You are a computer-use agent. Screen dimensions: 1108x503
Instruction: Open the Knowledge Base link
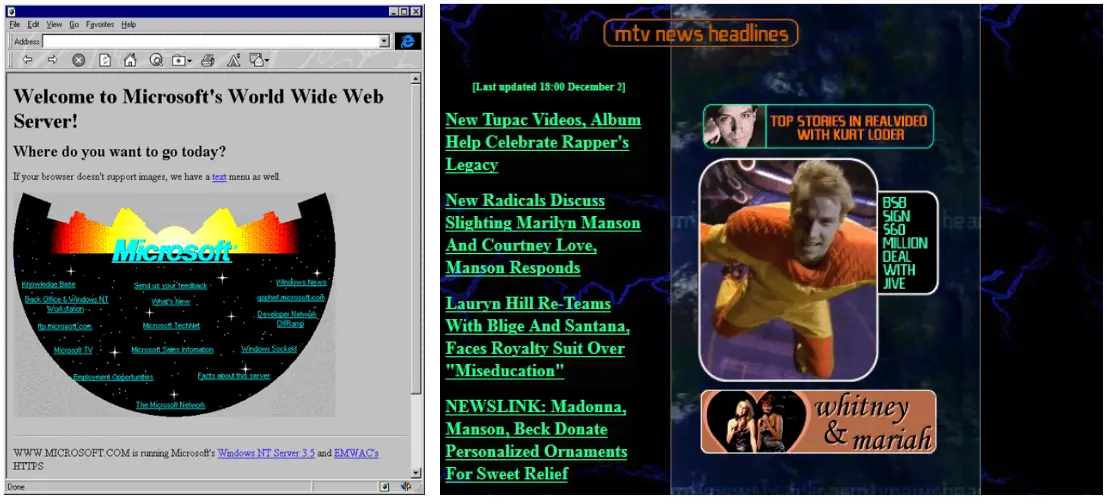49,285
